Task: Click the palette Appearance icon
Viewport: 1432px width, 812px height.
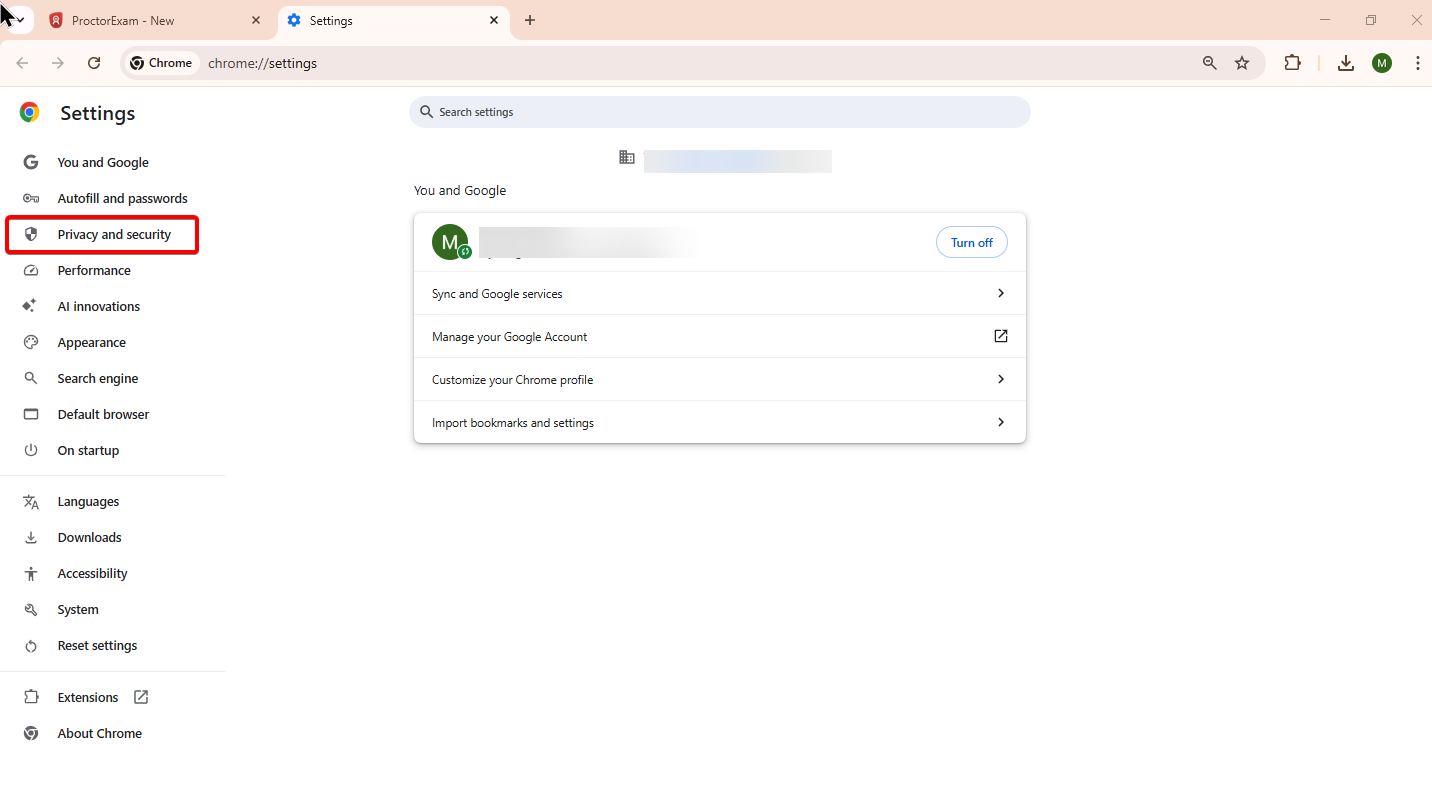Action: [31, 342]
